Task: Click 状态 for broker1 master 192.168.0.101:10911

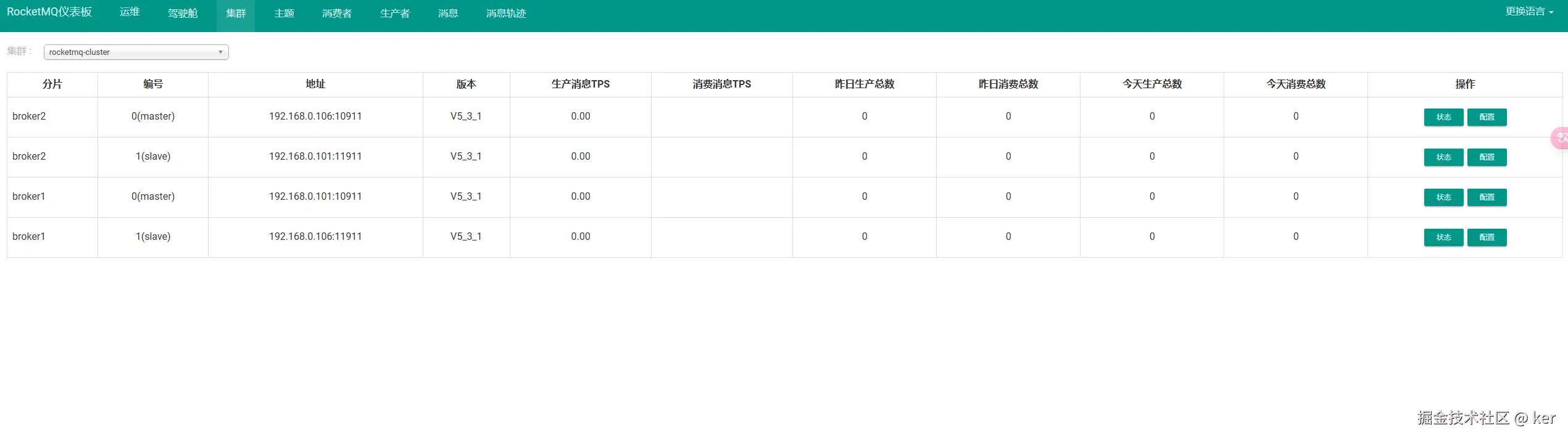Action: tap(1443, 197)
